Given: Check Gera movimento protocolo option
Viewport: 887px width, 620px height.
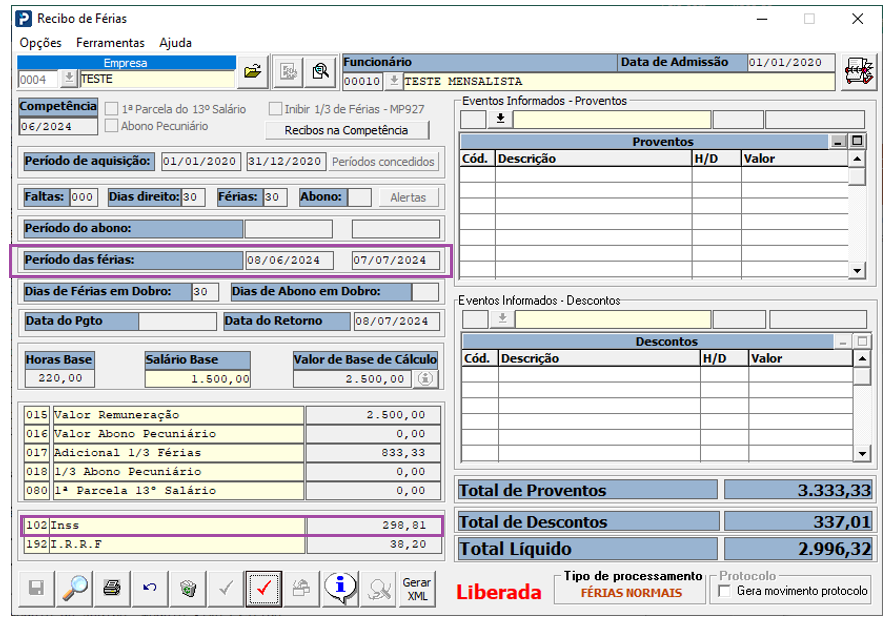Looking at the screenshot, I should point(724,591).
